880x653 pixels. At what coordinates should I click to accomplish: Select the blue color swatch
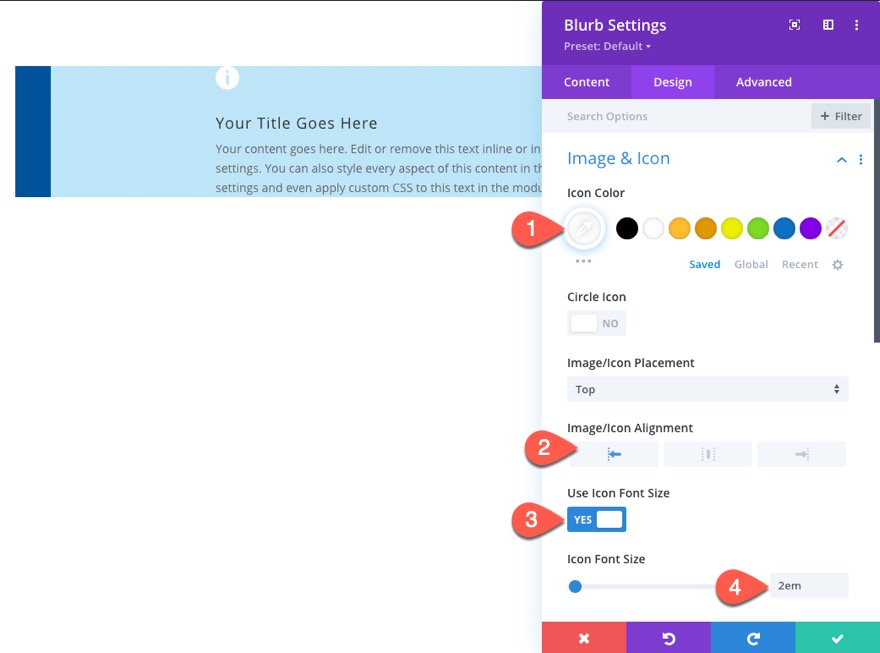784,228
